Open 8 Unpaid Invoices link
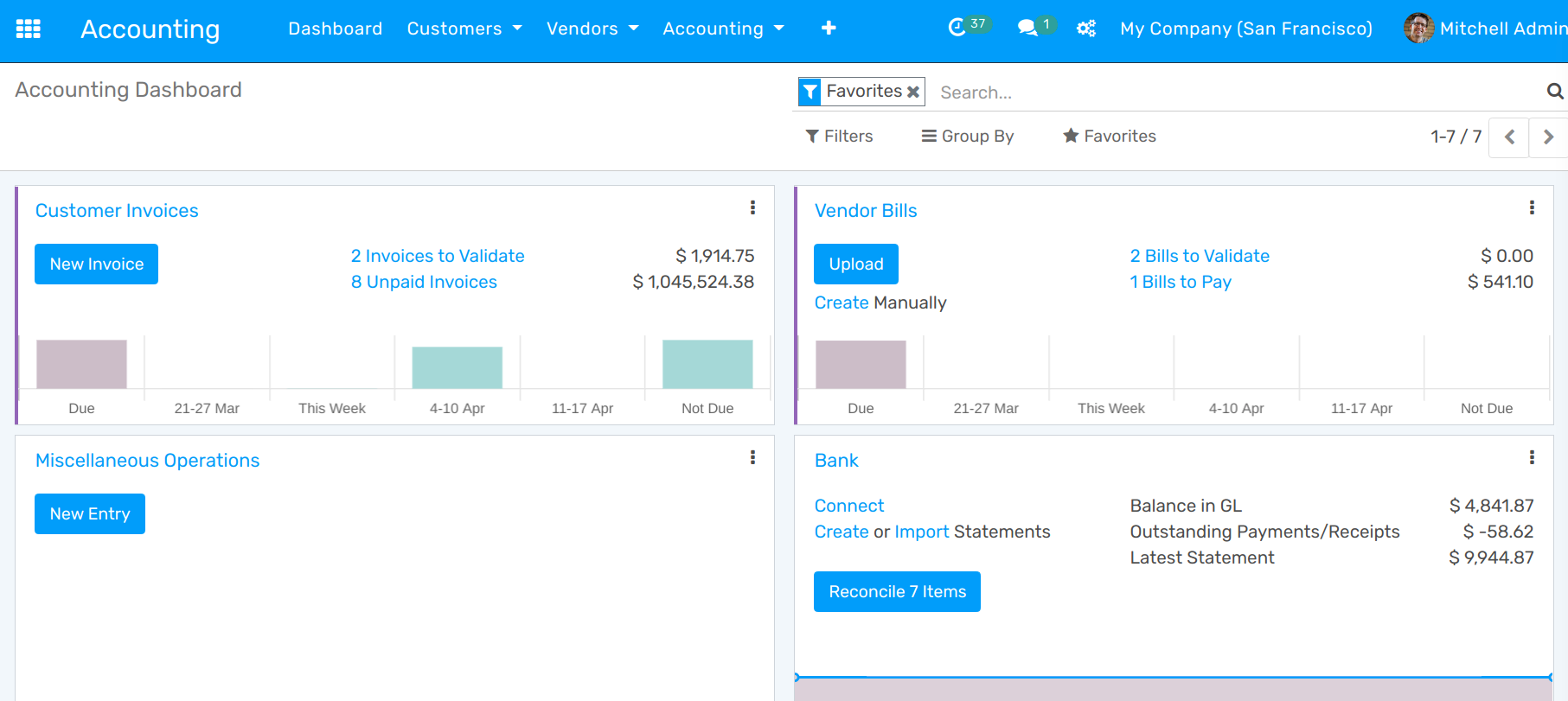This screenshot has width=1568, height=701. pos(424,282)
